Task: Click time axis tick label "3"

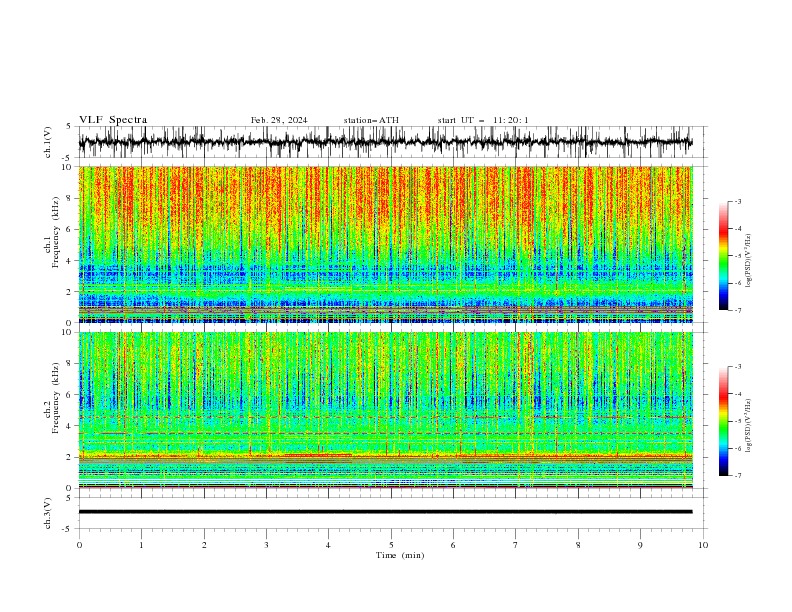Action: coord(266,545)
